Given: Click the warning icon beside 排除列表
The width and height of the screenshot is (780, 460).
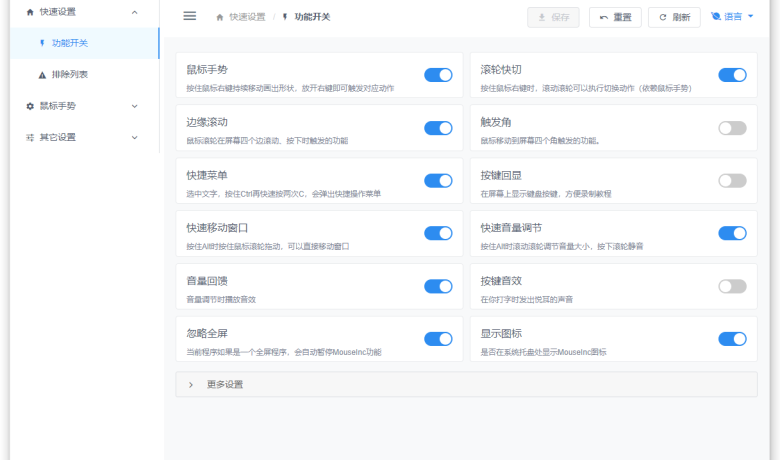Looking at the screenshot, I should point(42,74).
